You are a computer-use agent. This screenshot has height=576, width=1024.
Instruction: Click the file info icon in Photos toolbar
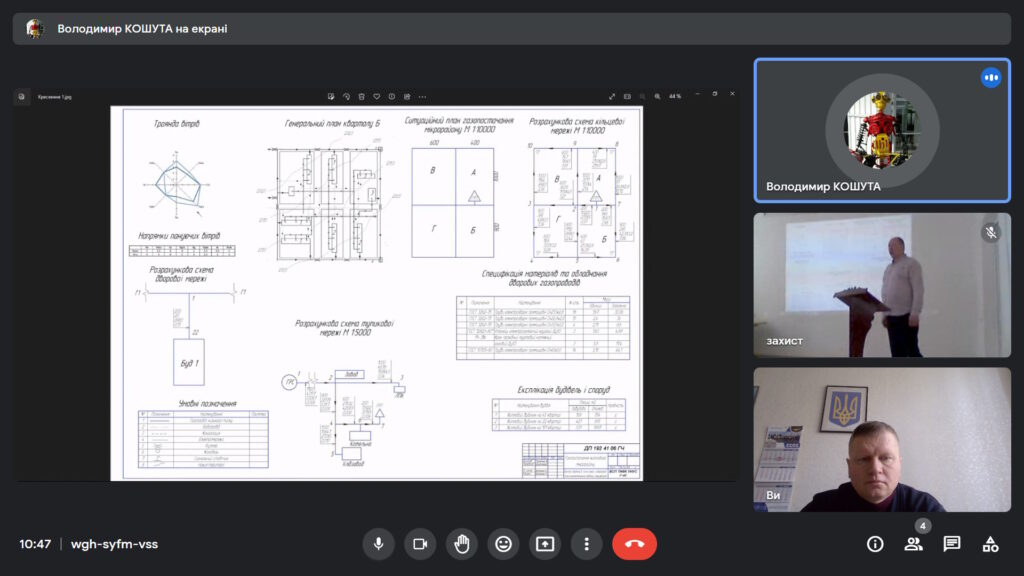392,97
